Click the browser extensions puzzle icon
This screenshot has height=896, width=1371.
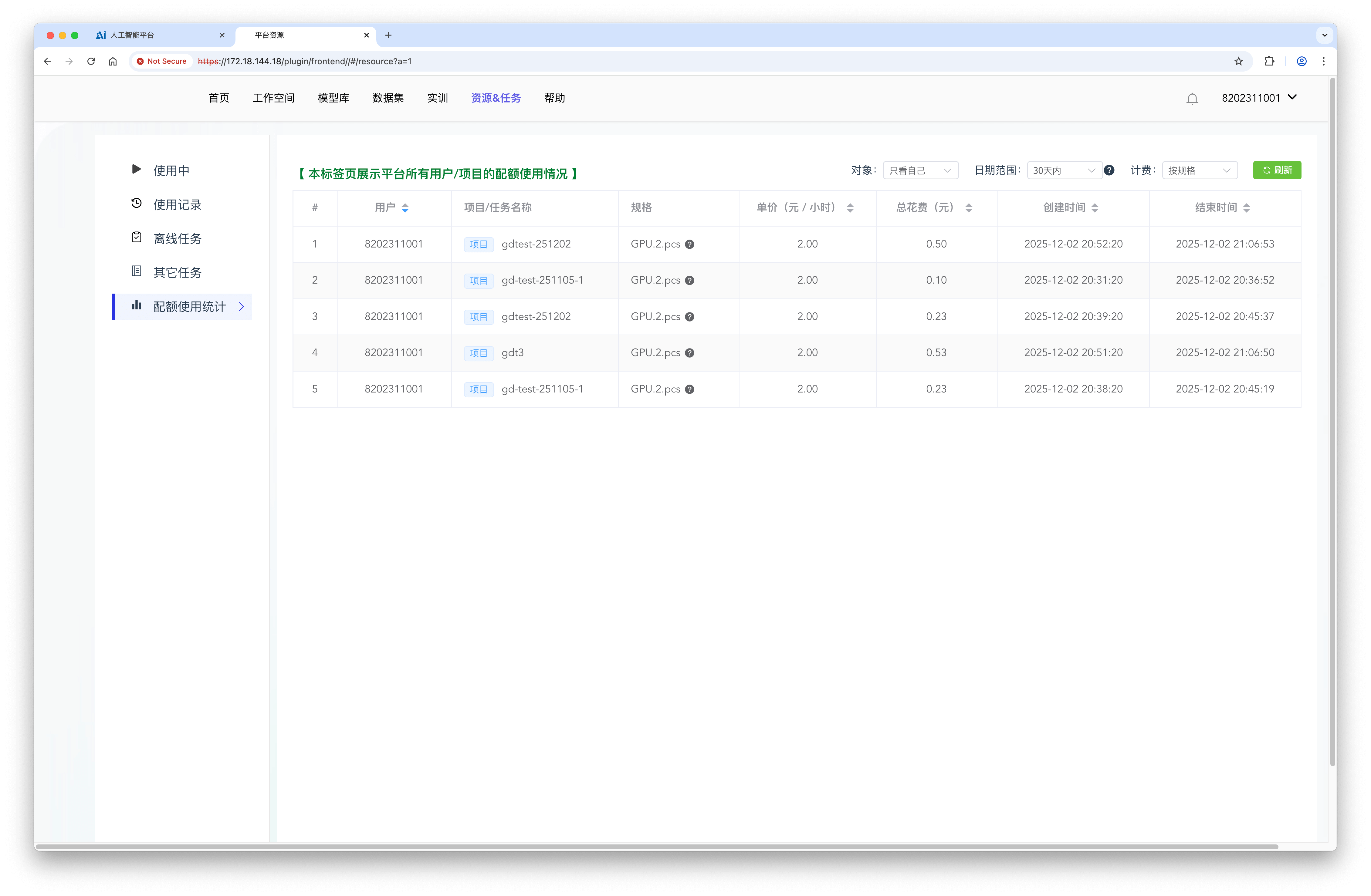click(1269, 61)
